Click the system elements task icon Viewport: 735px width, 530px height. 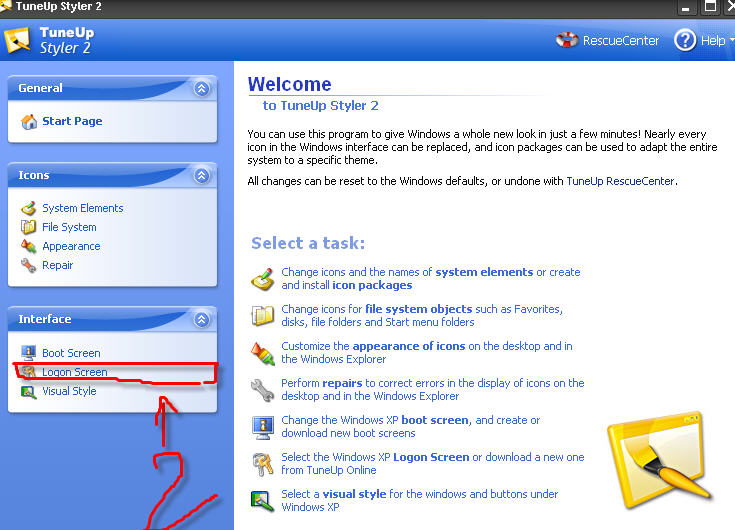coord(263,279)
